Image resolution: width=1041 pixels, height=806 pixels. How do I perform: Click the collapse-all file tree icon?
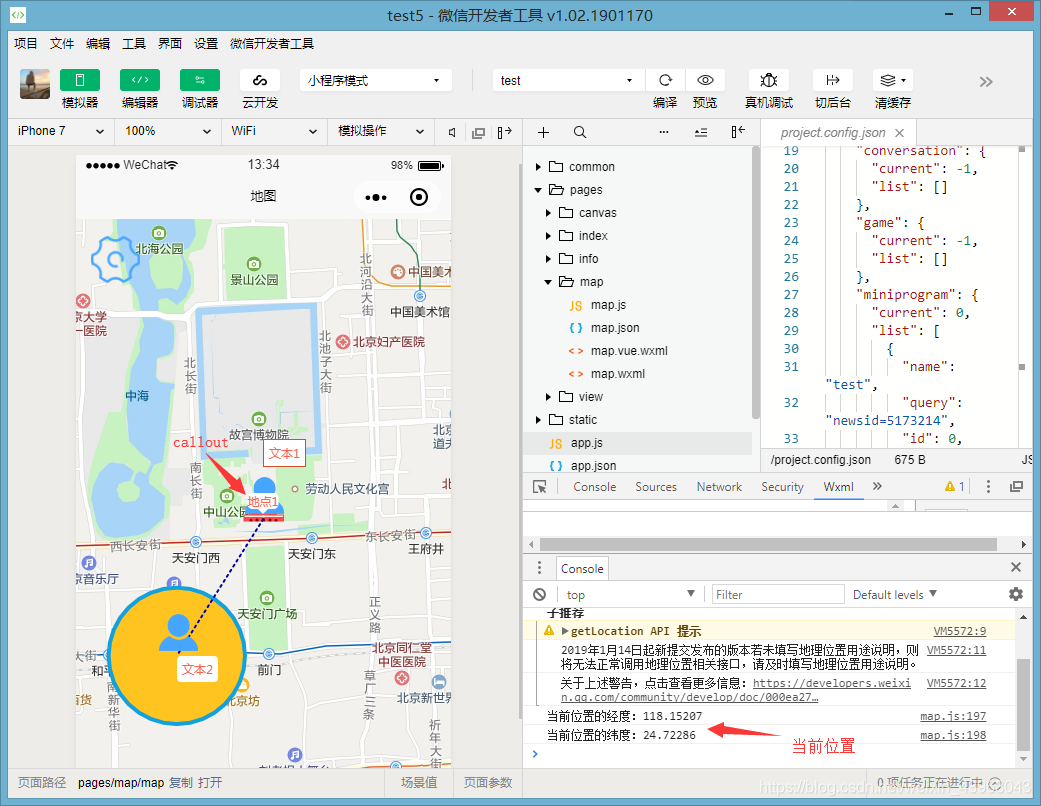700,132
